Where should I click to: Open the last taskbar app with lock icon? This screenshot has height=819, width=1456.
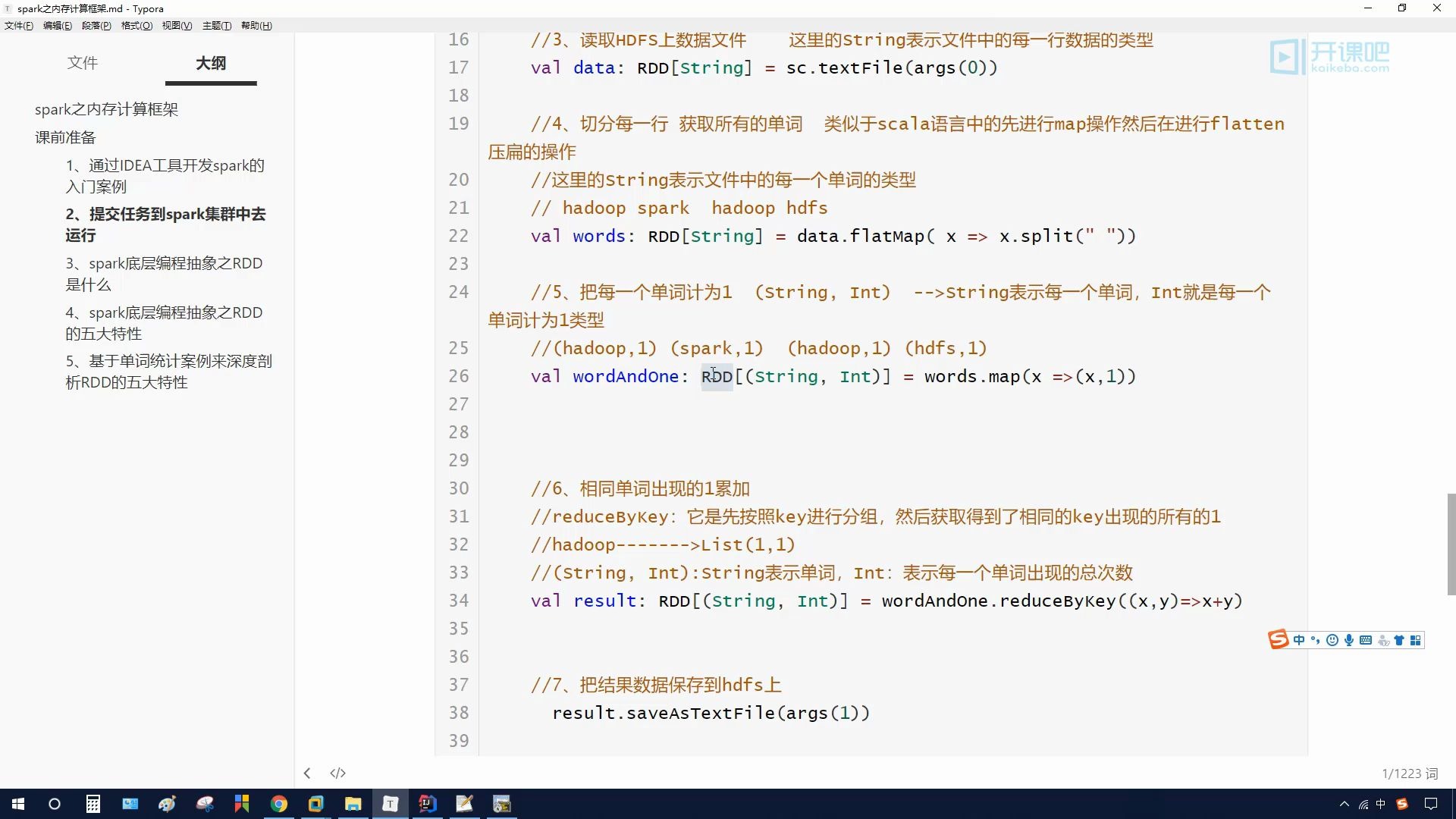point(502,804)
